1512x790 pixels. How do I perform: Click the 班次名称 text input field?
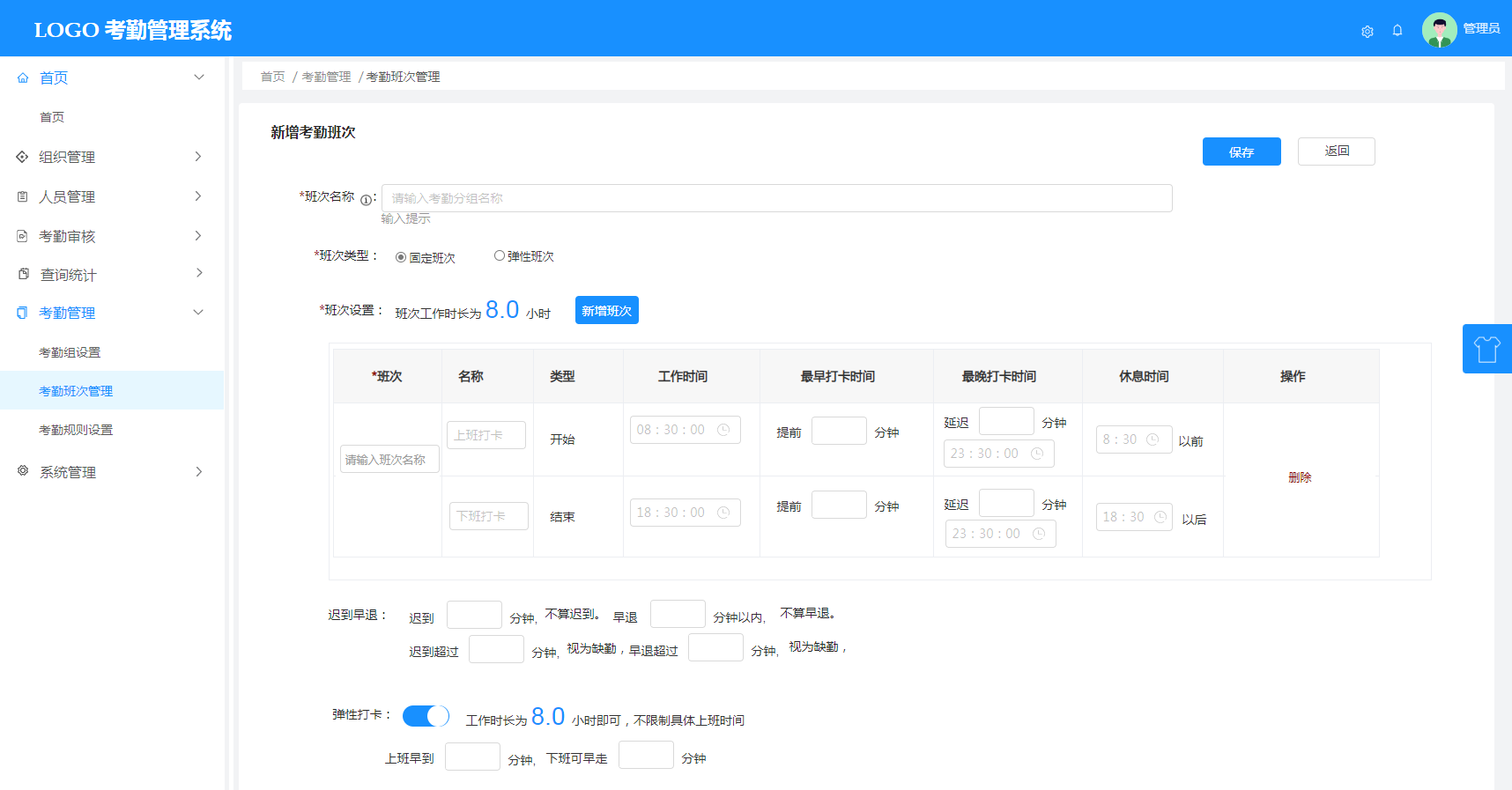(x=775, y=198)
